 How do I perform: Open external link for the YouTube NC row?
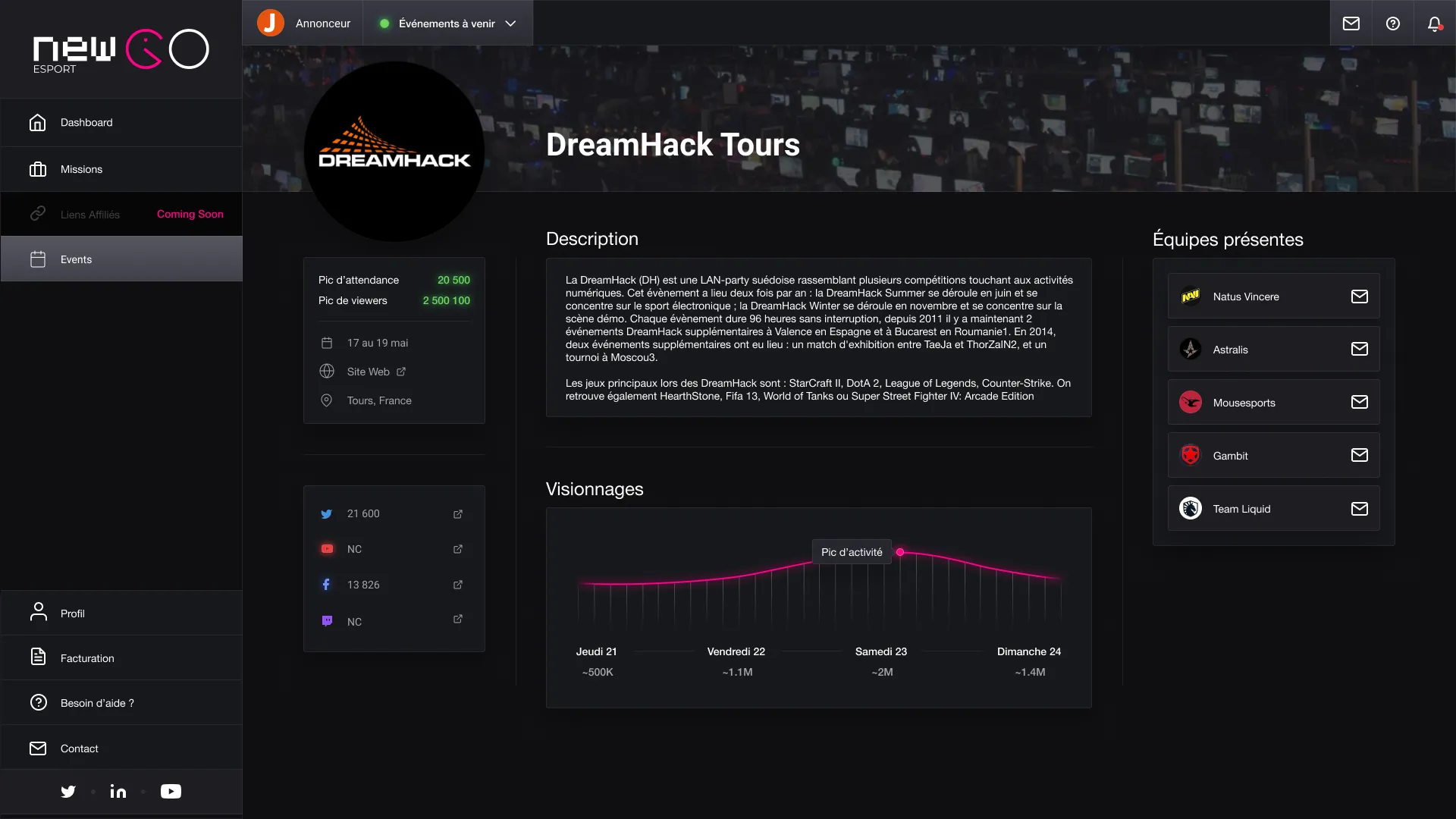458,549
